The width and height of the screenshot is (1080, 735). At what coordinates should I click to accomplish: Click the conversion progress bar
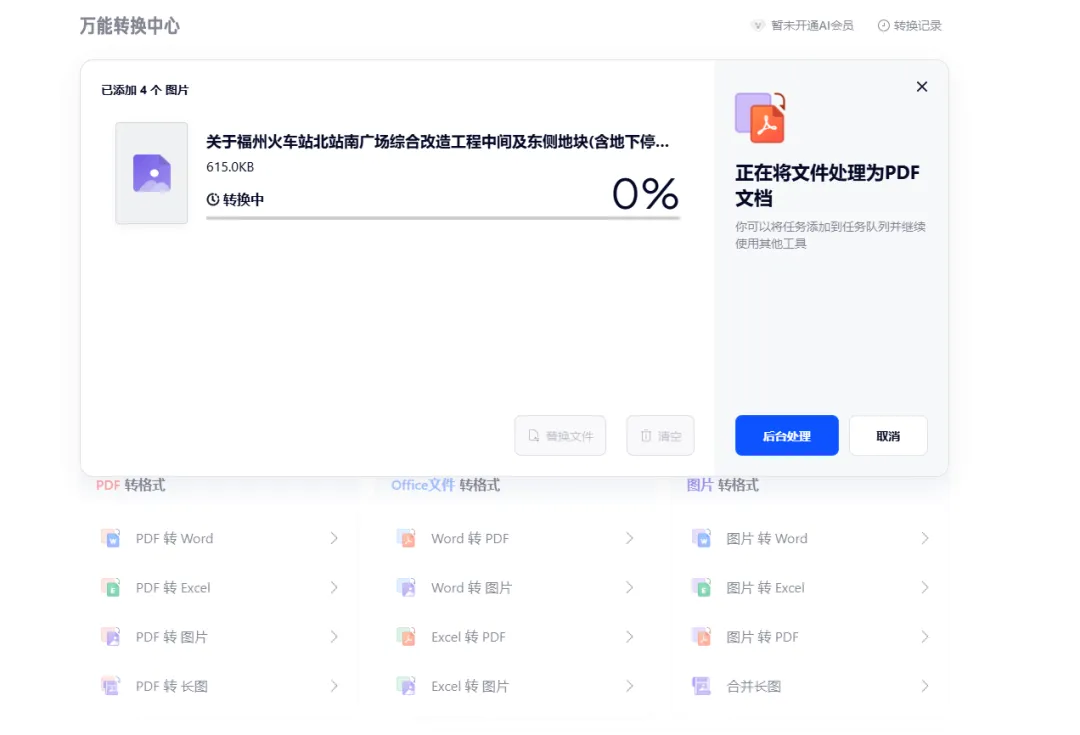[443, 218]
